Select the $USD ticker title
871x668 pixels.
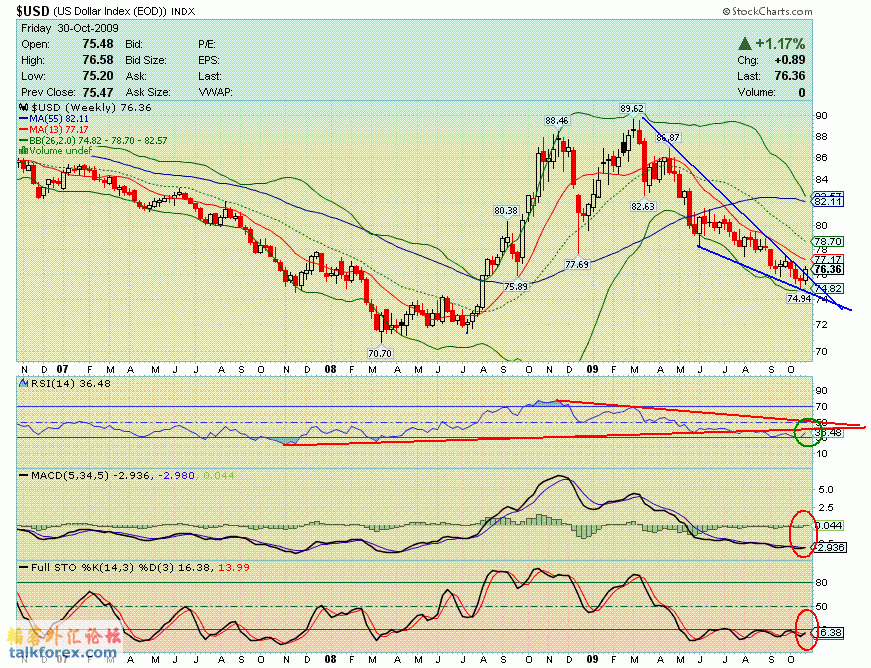click(33, 11)
